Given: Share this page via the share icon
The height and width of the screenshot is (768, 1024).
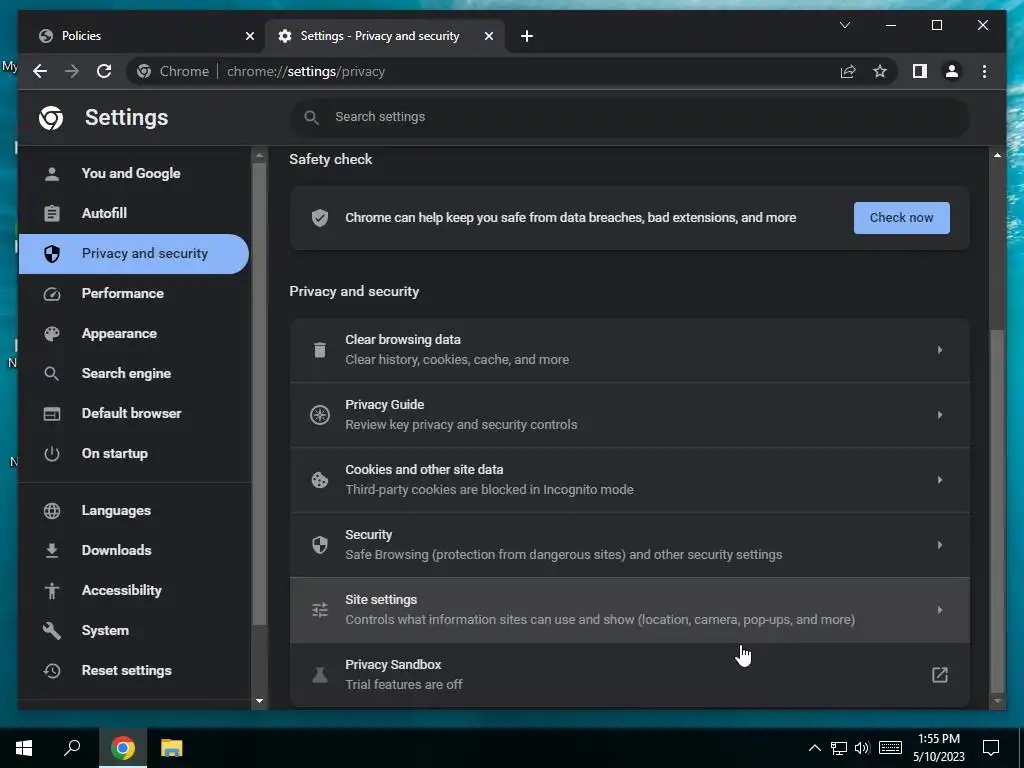Looking at the screenshot, I should point(848,71).
